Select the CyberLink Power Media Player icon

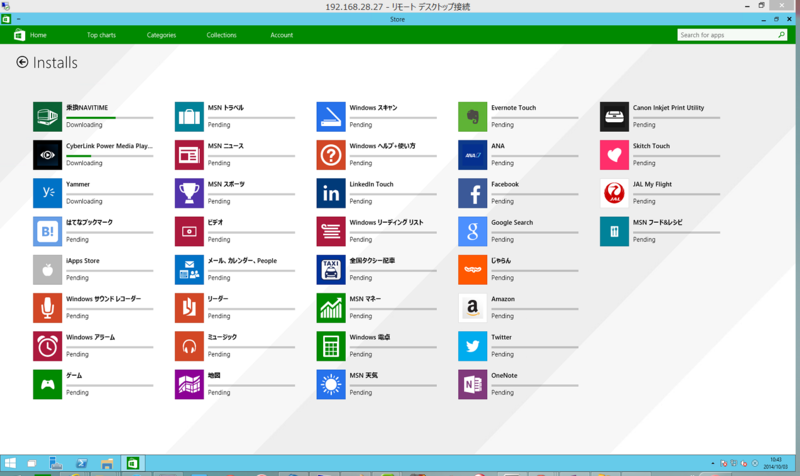tap(47, 155)
